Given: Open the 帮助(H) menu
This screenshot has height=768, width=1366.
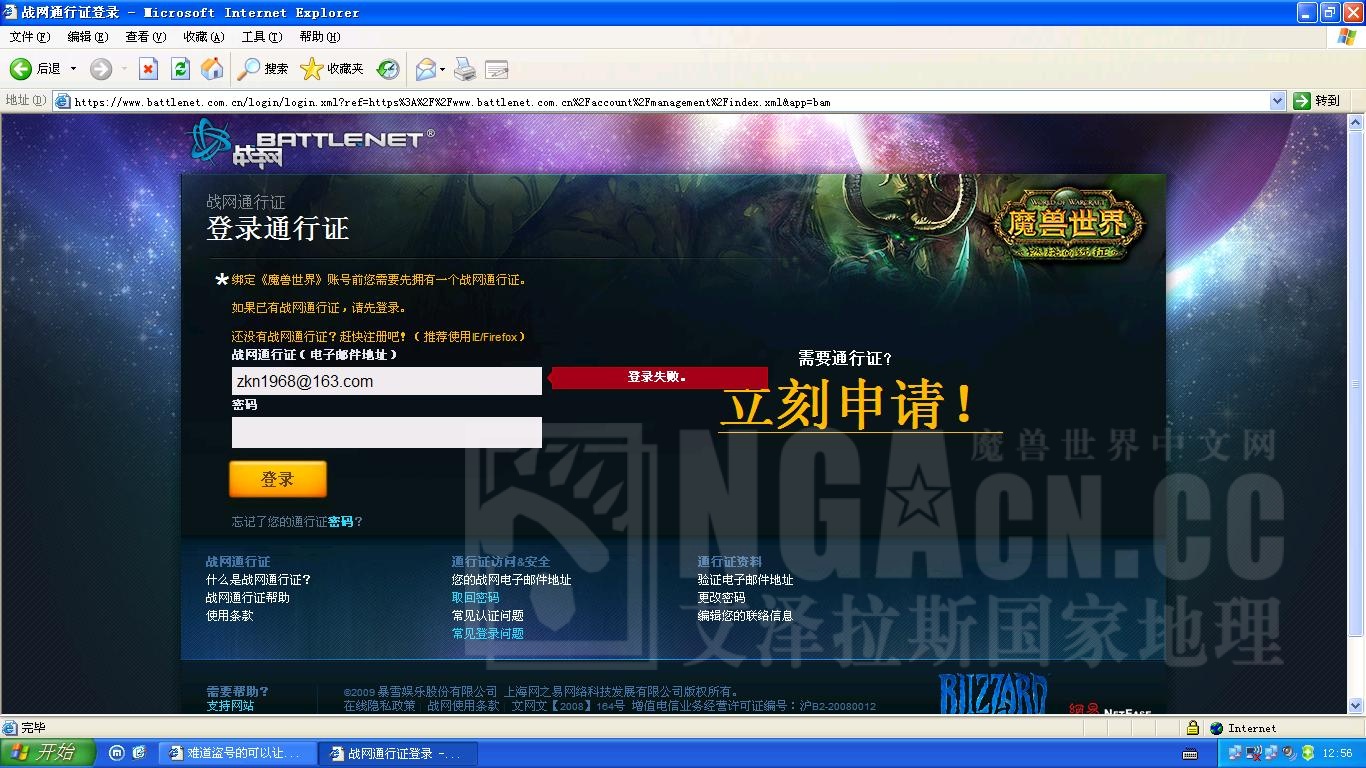Looking at the screenshot, I should tap(320, 37).
